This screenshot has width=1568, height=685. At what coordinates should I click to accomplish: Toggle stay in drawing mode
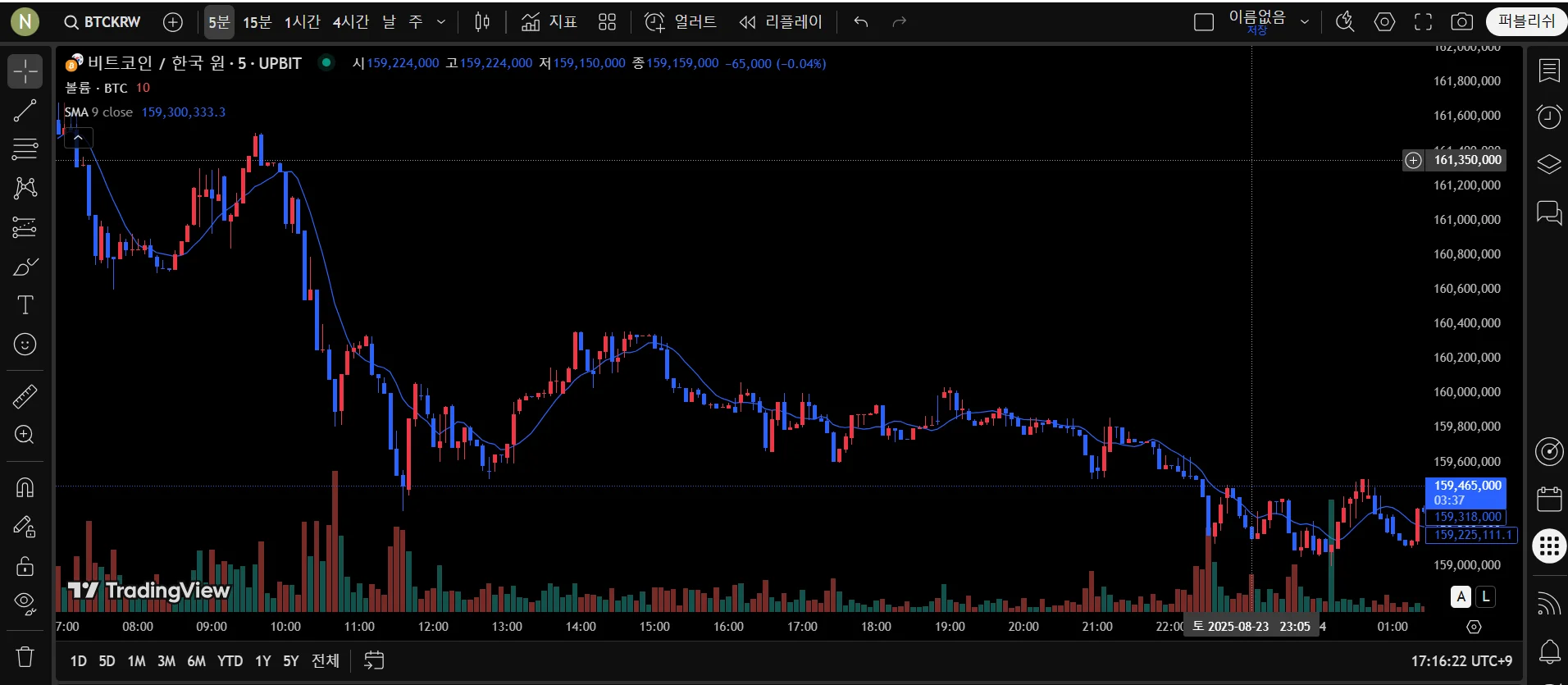pyautogui.click(x=25, y=527)
